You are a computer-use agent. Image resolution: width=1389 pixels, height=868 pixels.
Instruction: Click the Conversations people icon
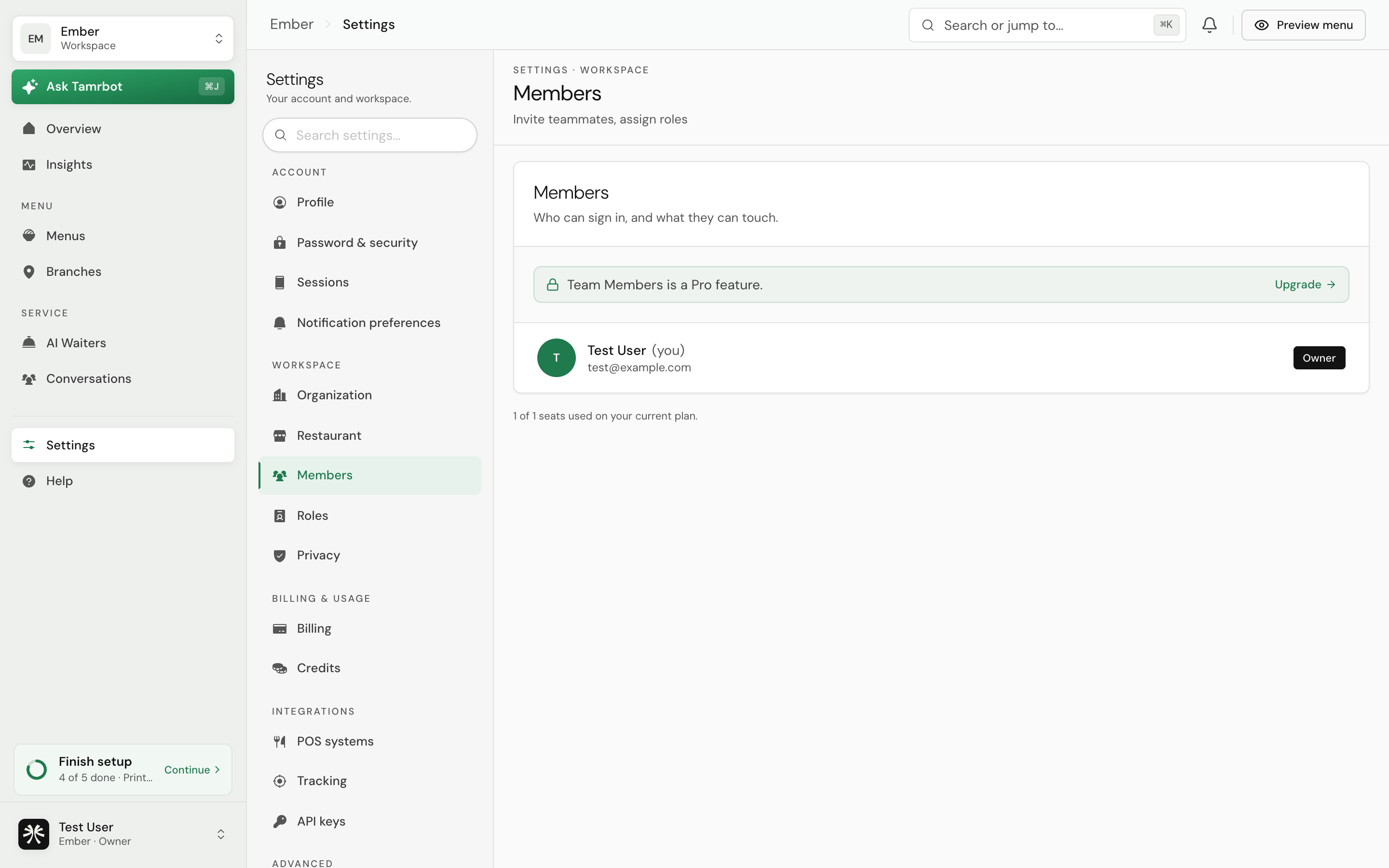pos(29,379)
